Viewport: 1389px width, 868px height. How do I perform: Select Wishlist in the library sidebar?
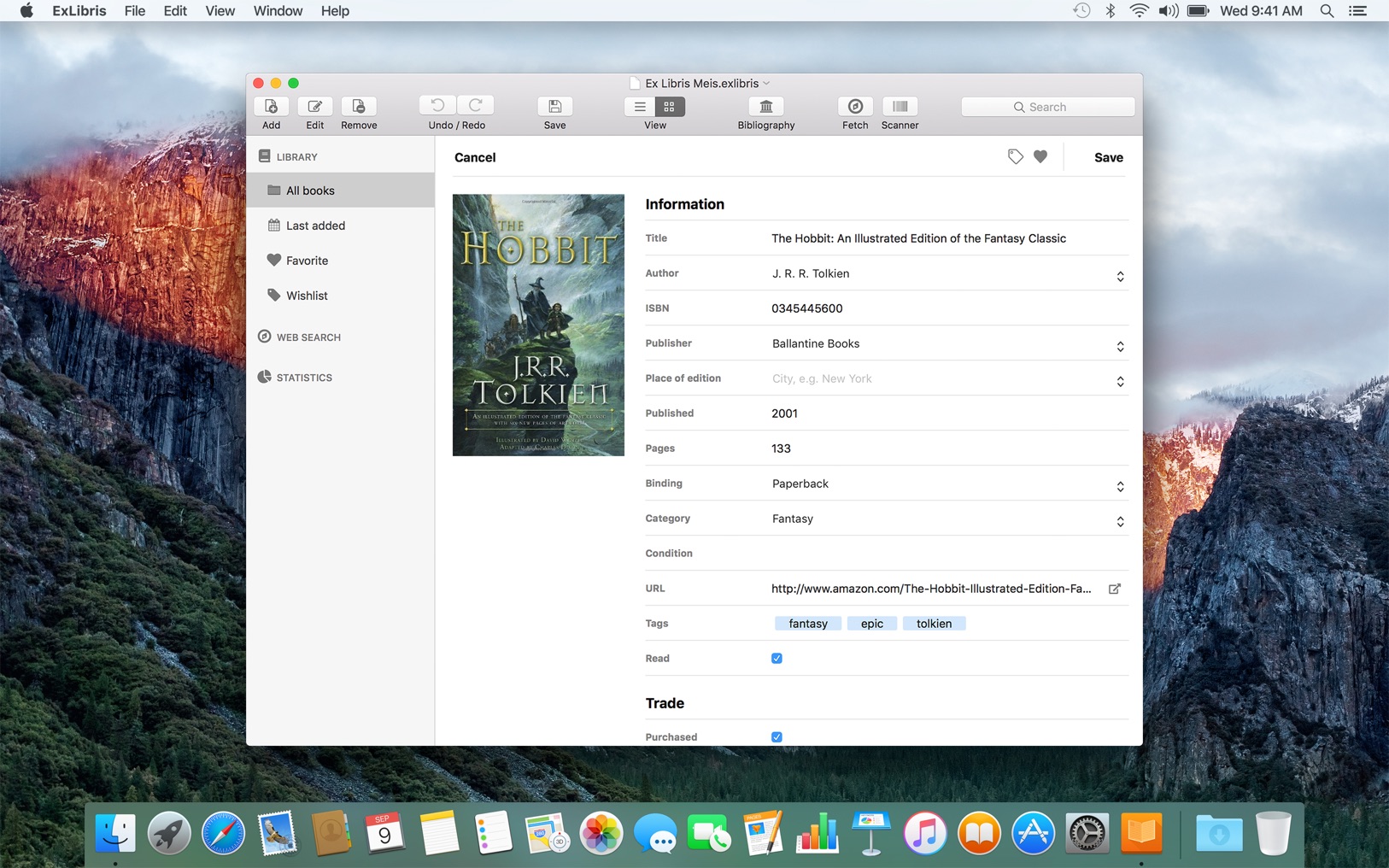[307, 296]
